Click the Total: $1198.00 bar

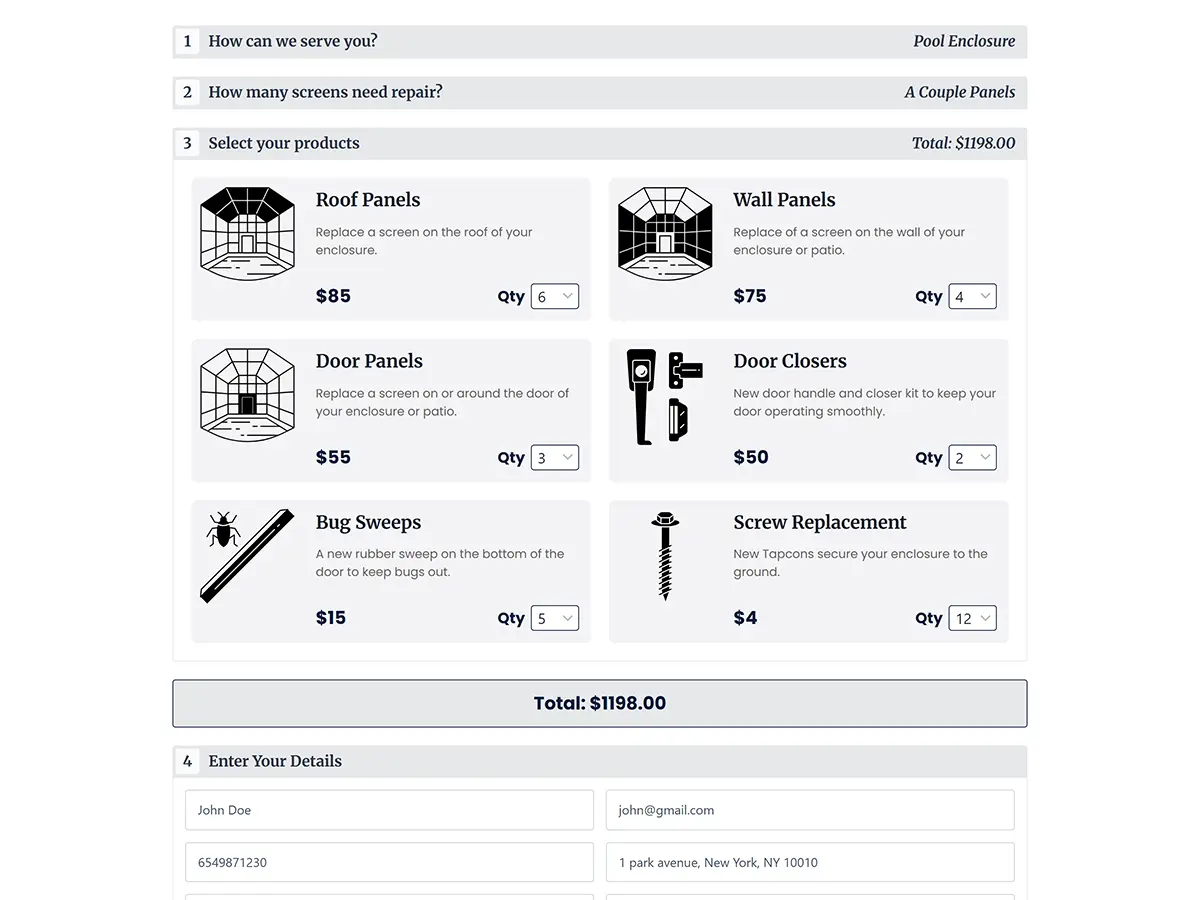pos(599,704)
